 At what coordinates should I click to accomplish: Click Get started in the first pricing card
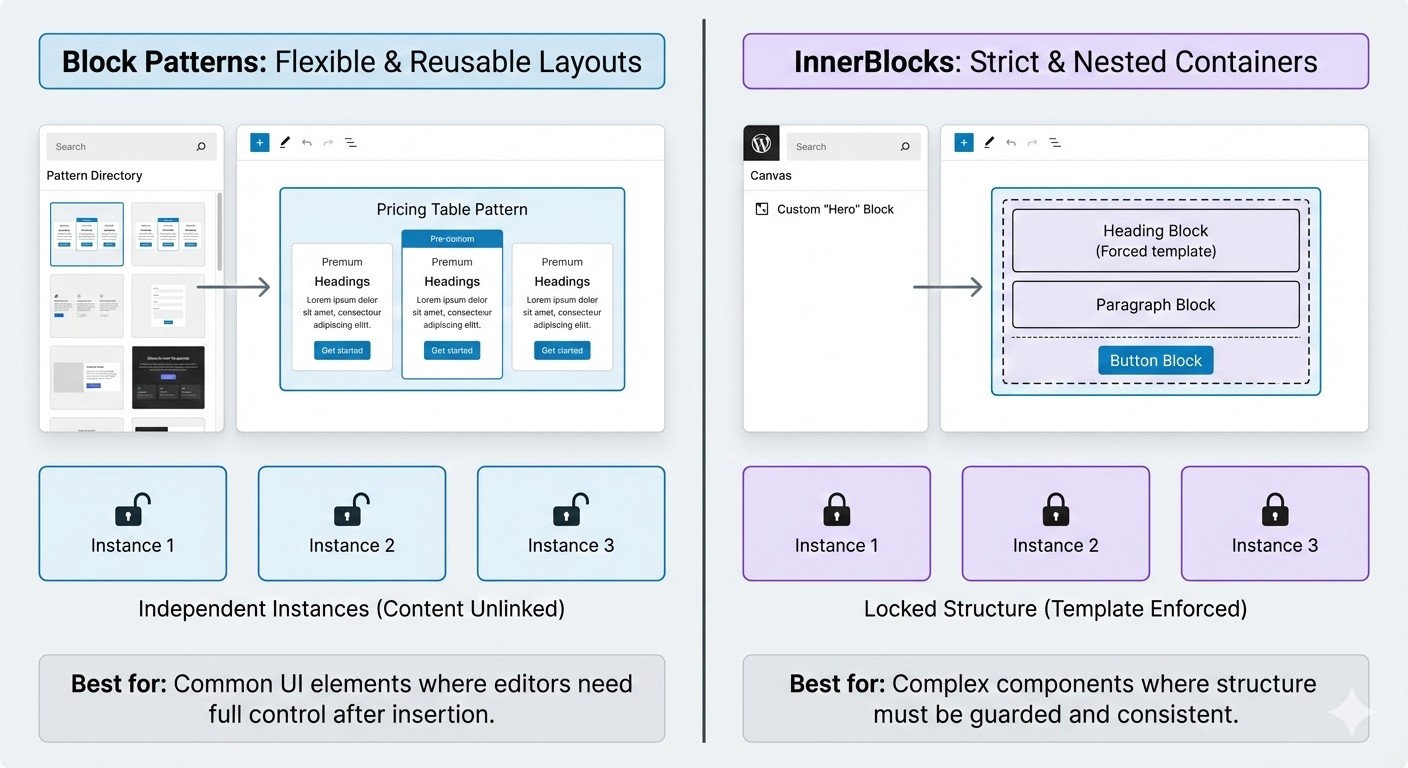pyautogui.click(x=342, y=351)
